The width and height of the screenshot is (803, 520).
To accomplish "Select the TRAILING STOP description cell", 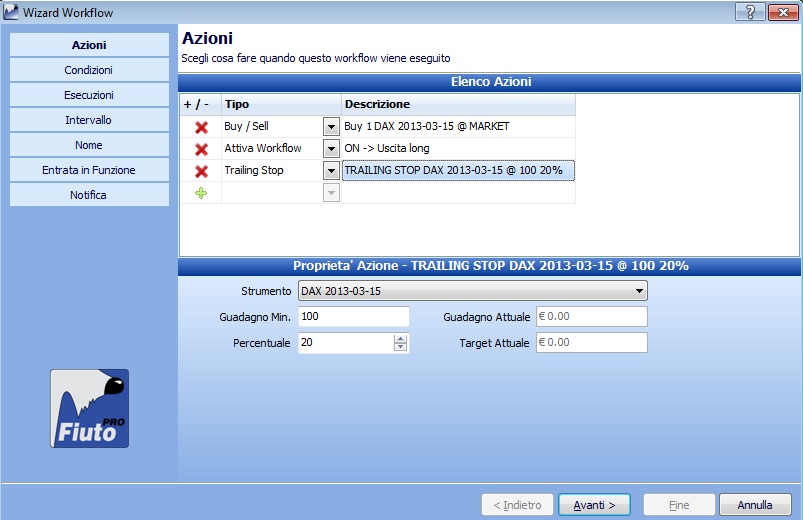I will [458, 171].
